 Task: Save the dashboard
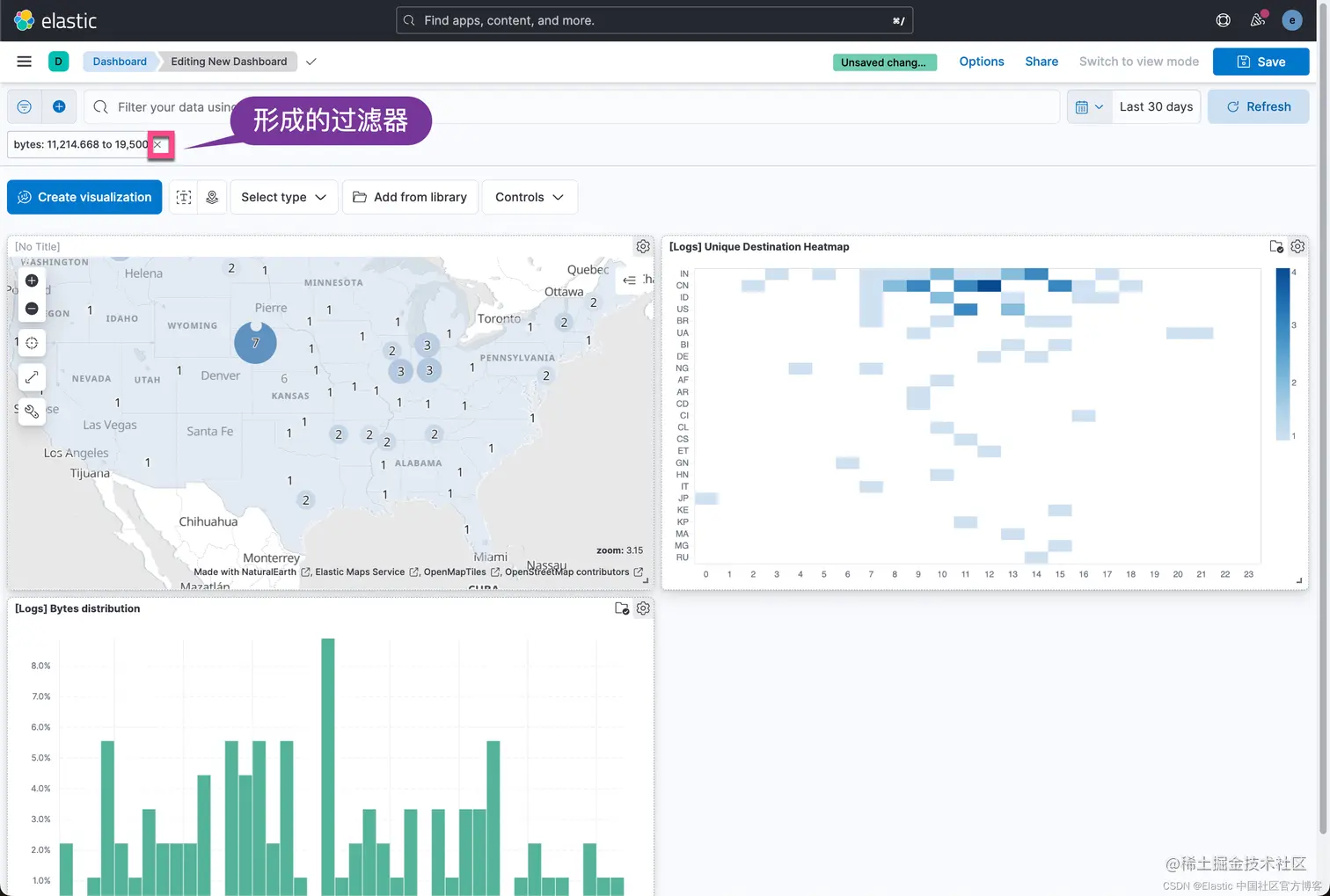[x=1261, y=62]
